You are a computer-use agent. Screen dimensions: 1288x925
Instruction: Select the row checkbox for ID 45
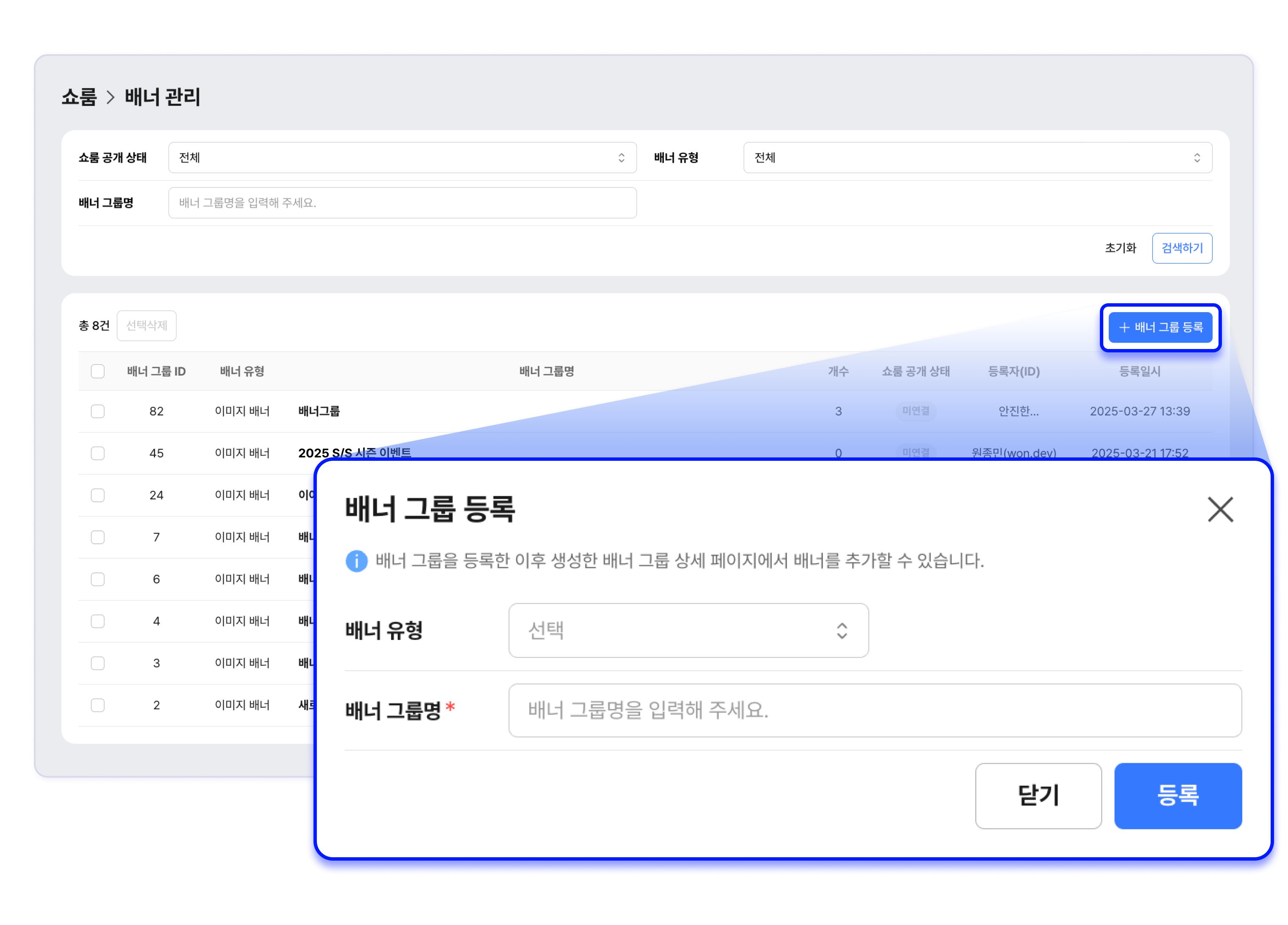(98, 453)
